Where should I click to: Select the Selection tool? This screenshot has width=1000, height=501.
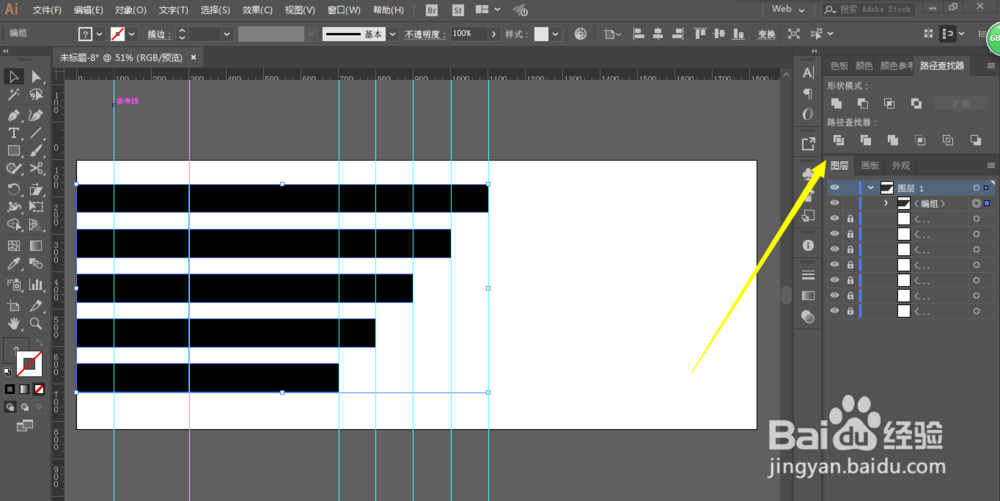coord(13,76)
